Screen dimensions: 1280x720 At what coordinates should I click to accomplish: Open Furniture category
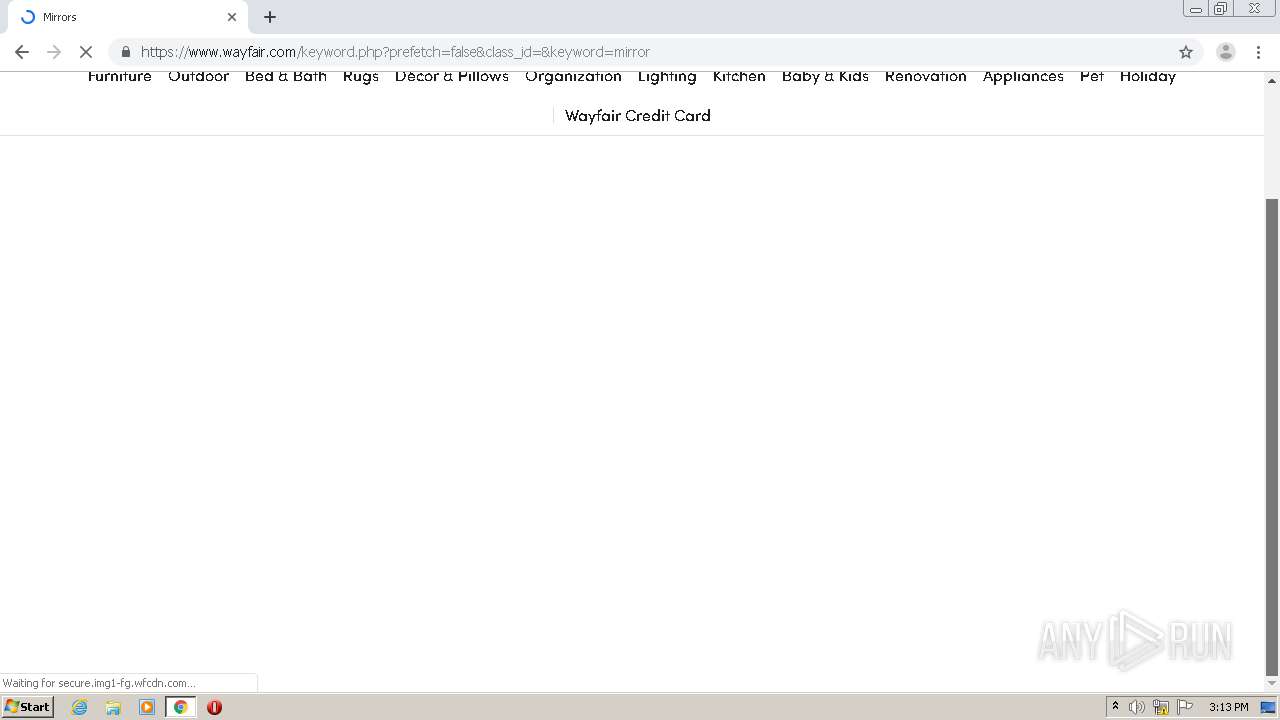pyautogui.click(x=120, y=77)
